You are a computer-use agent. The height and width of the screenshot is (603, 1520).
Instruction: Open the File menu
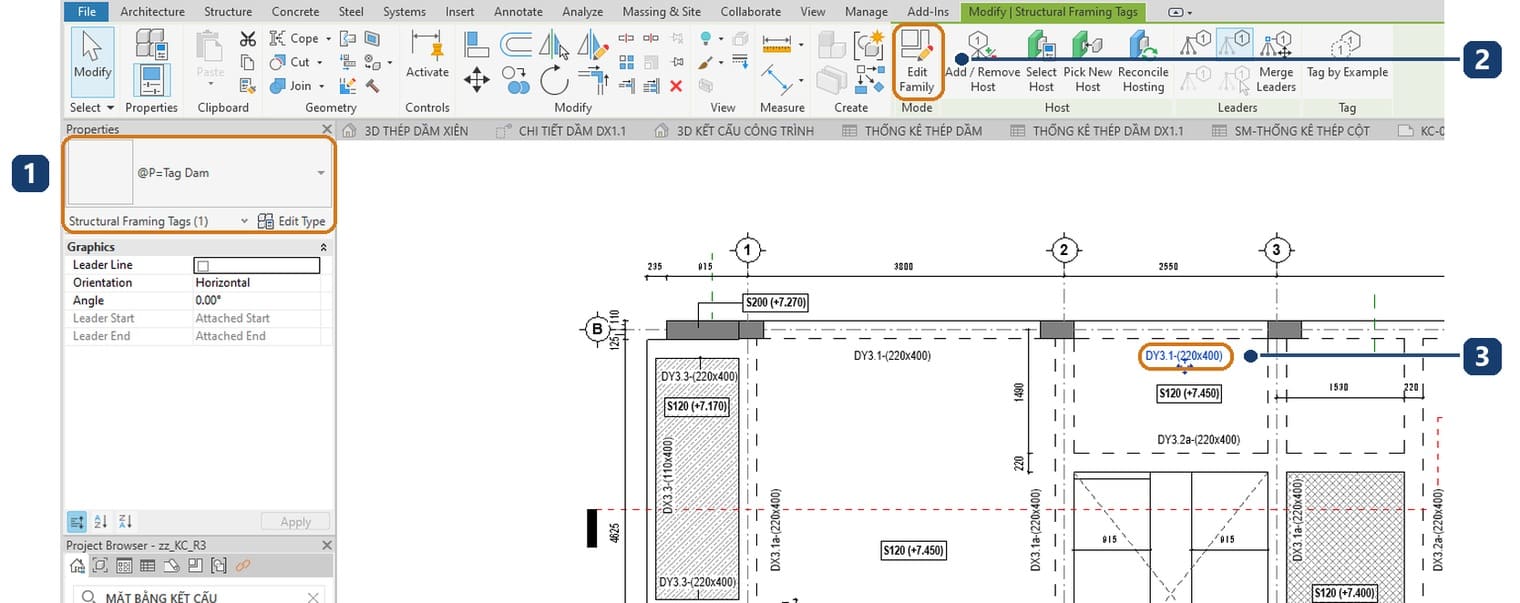pos(87,12)
